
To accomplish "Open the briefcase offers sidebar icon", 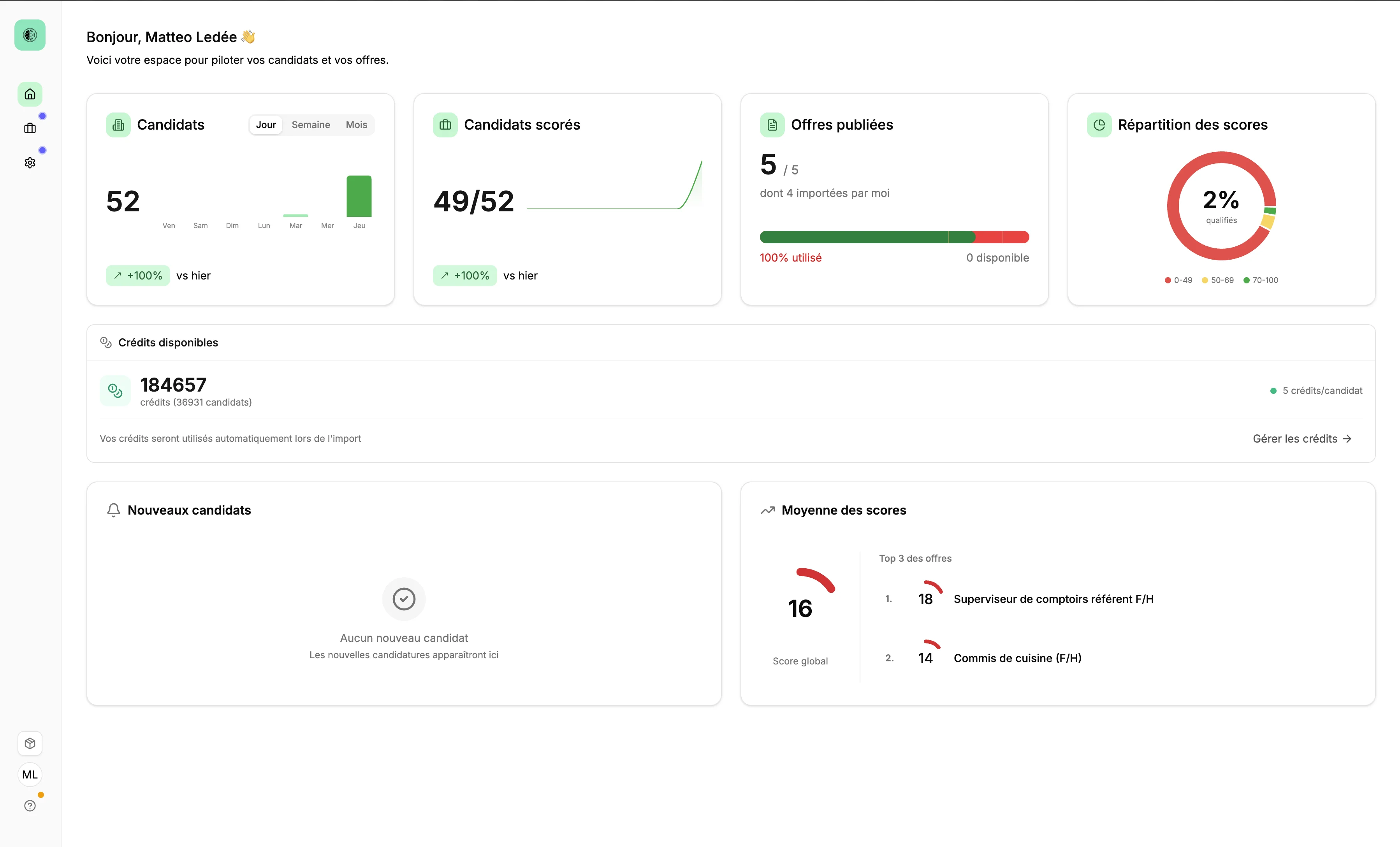I will coord(30,128).
